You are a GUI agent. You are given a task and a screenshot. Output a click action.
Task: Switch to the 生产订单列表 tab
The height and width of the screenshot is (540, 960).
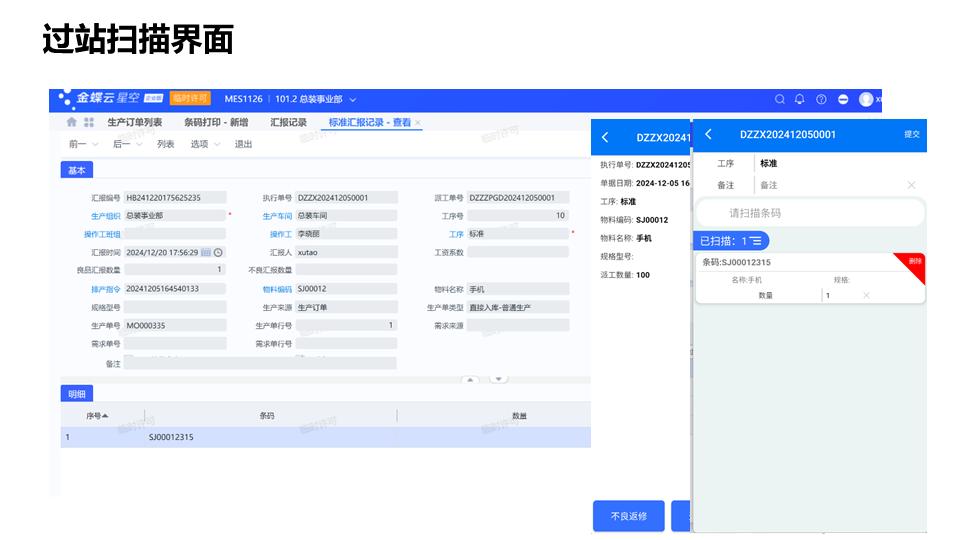click(x=135, y=122)
